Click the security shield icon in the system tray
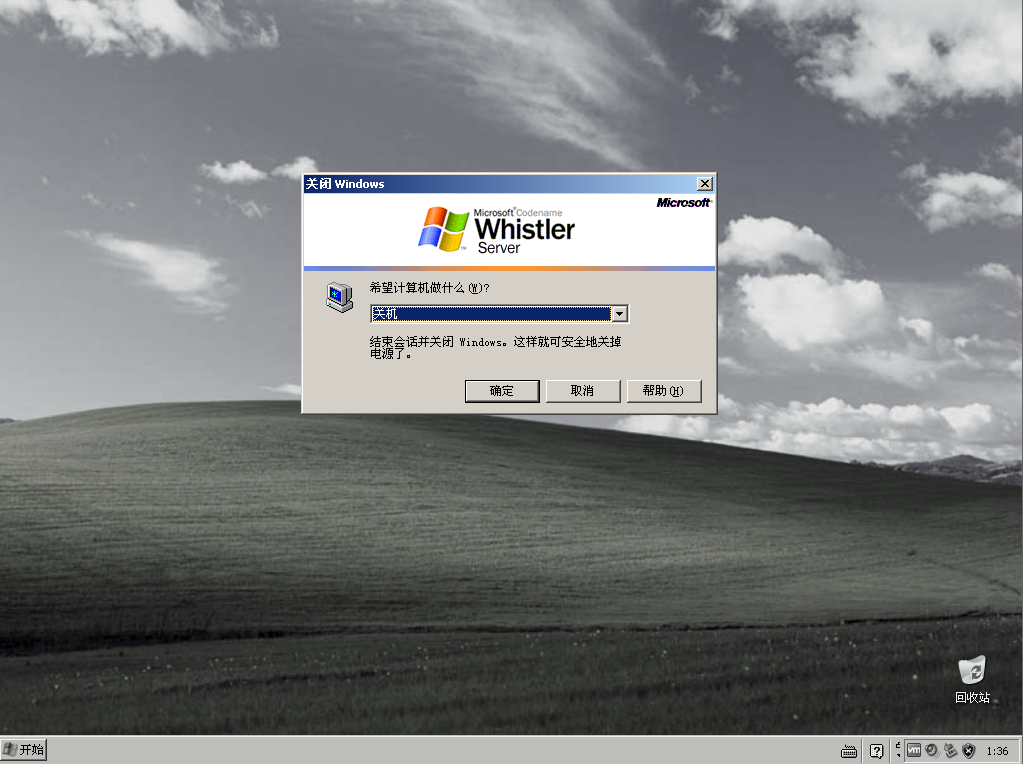The height and width of the screenshot is (764, 1023). click(967, 750)
